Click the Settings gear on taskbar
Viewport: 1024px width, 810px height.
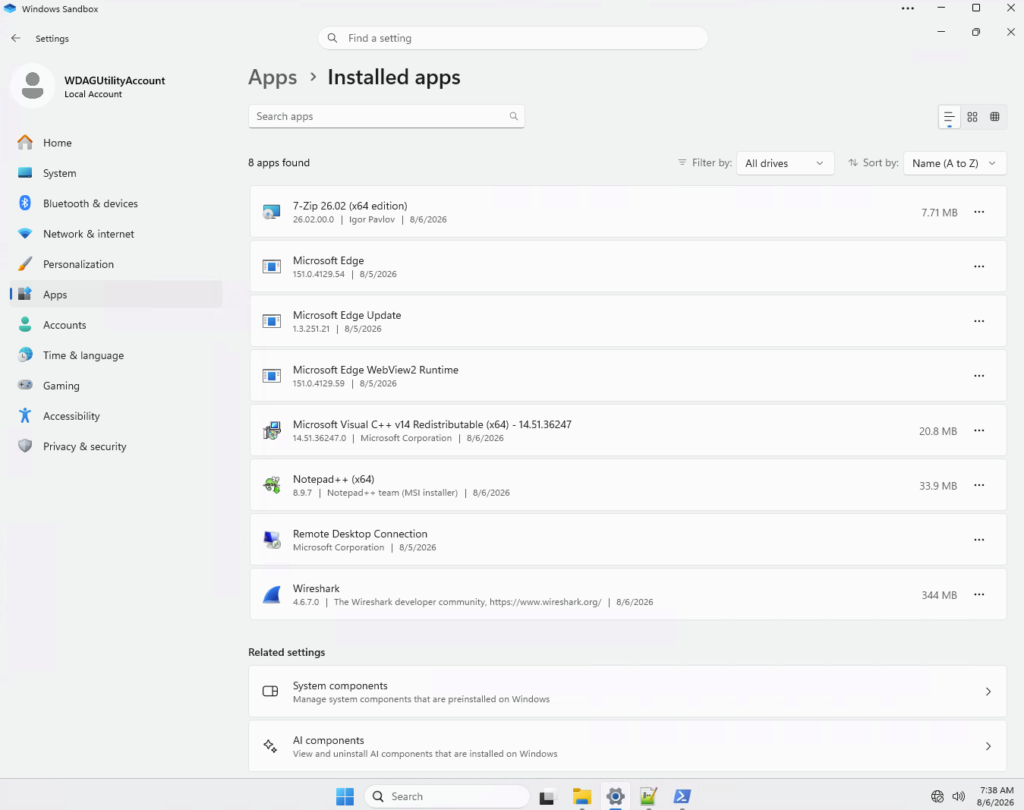coord(615,796)
